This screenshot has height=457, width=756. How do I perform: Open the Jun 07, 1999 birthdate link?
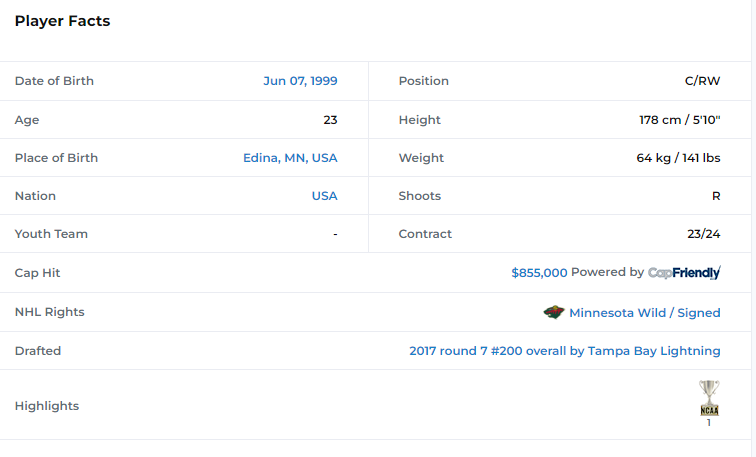[300, 81]
